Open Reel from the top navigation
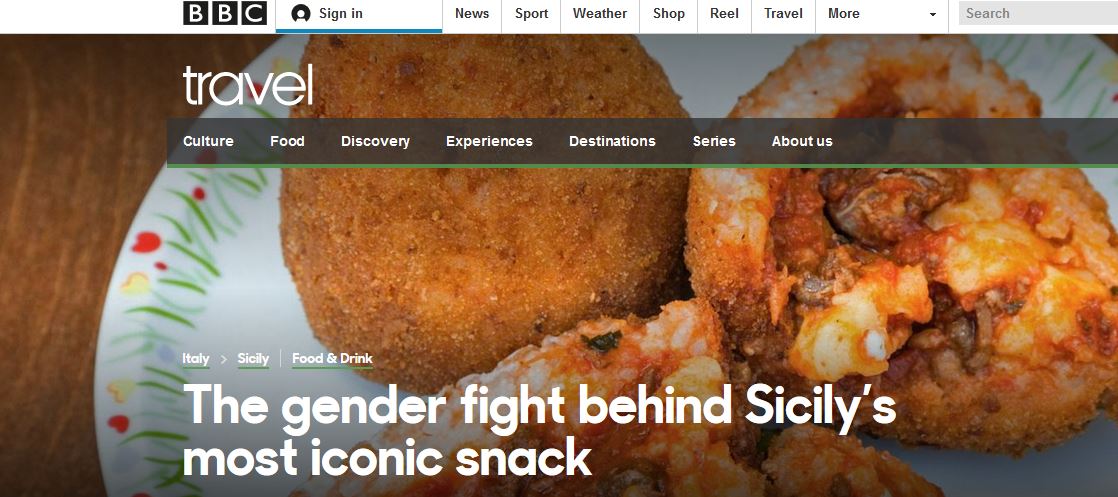The width and height of the screenshot is (1118, 497). (724, 14)
